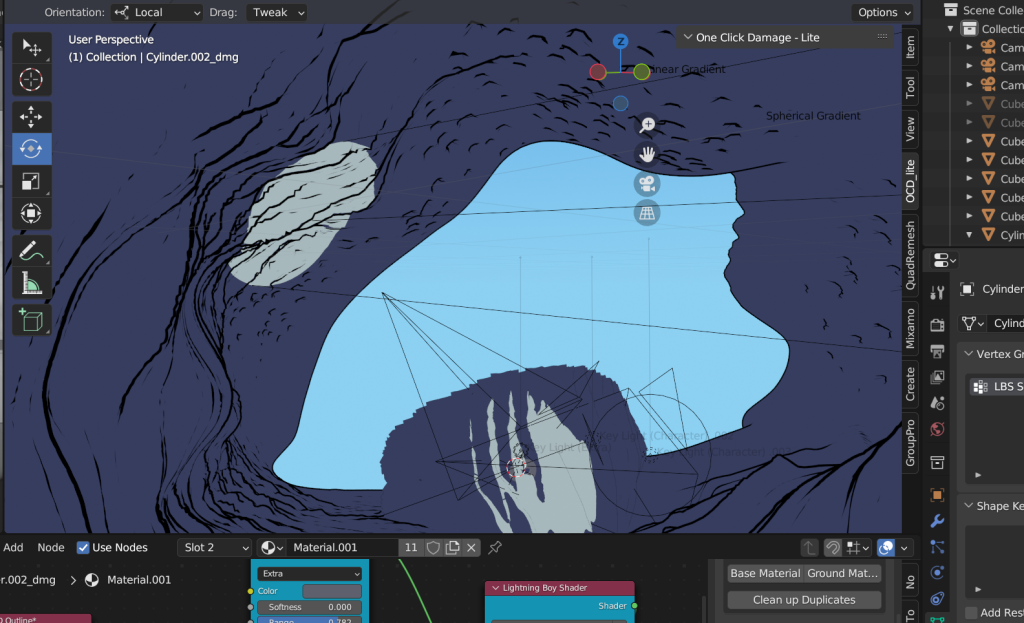Switch to the QuadRemesh sidebar tab
Screen dimensions: 1024x623
point(910,255)
